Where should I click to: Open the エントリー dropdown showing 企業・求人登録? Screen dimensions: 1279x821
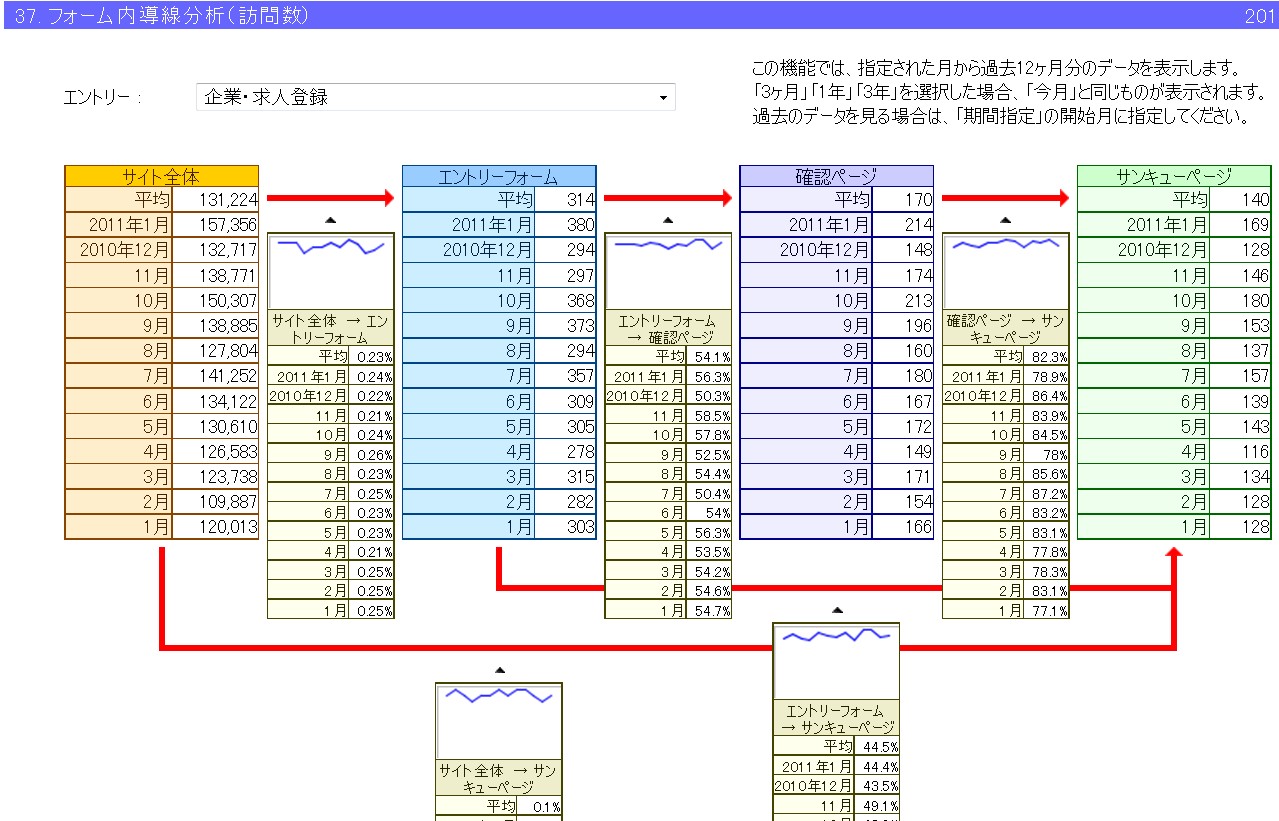(436, 97)
